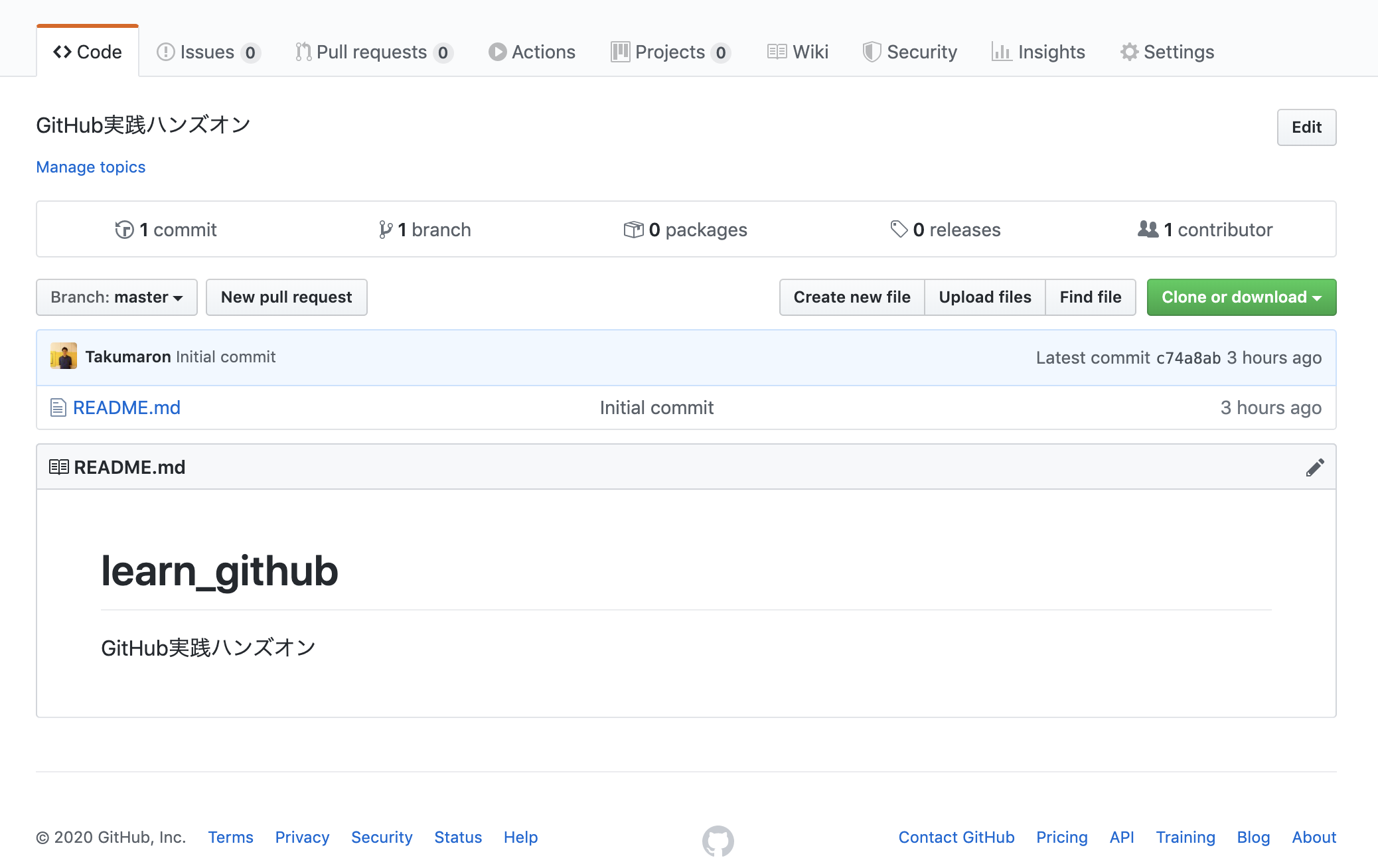Open the Help footer link
Viewport: 1378px width, 868px height.
pos(520,837)
